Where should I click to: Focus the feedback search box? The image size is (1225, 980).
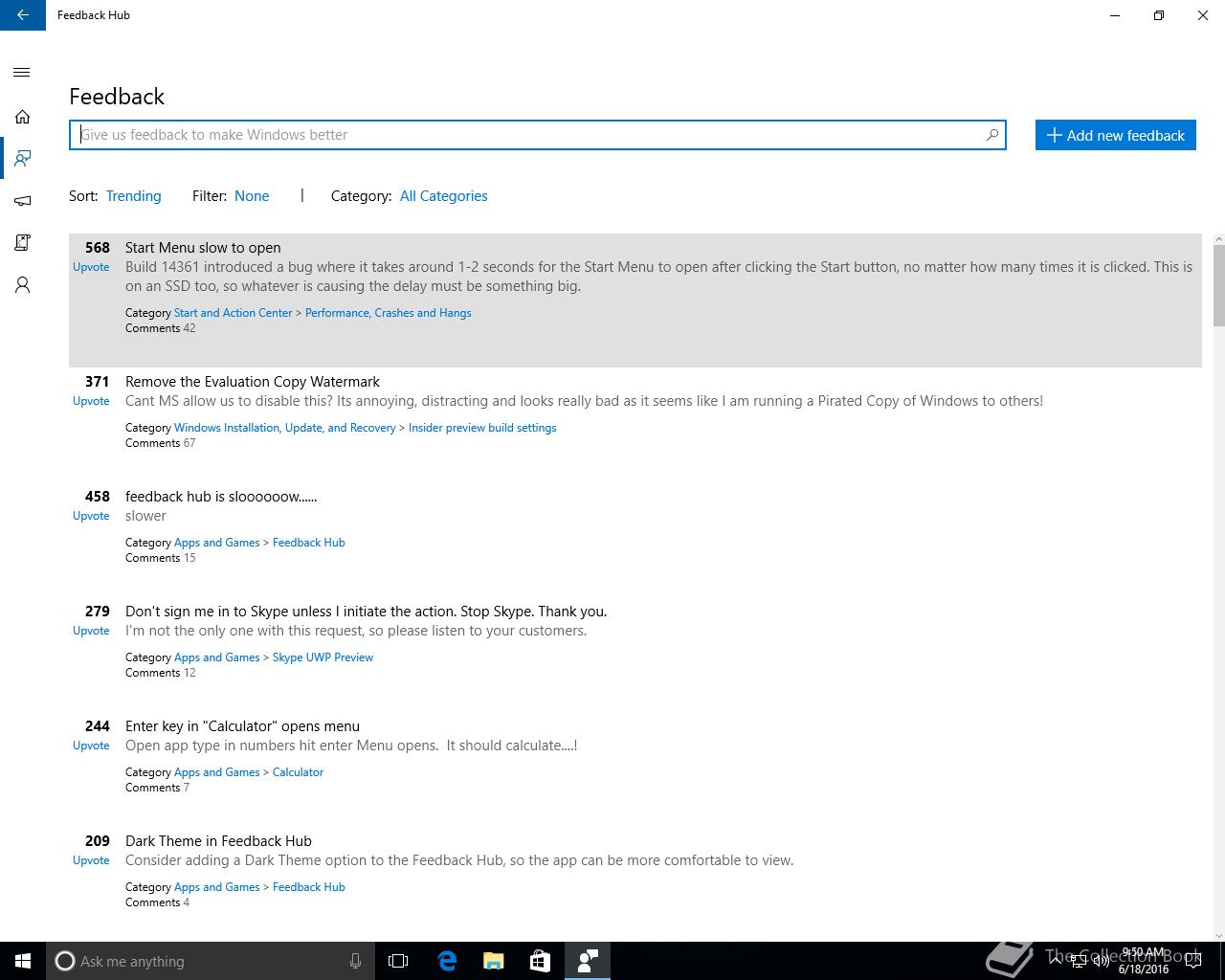pos(537,135)
